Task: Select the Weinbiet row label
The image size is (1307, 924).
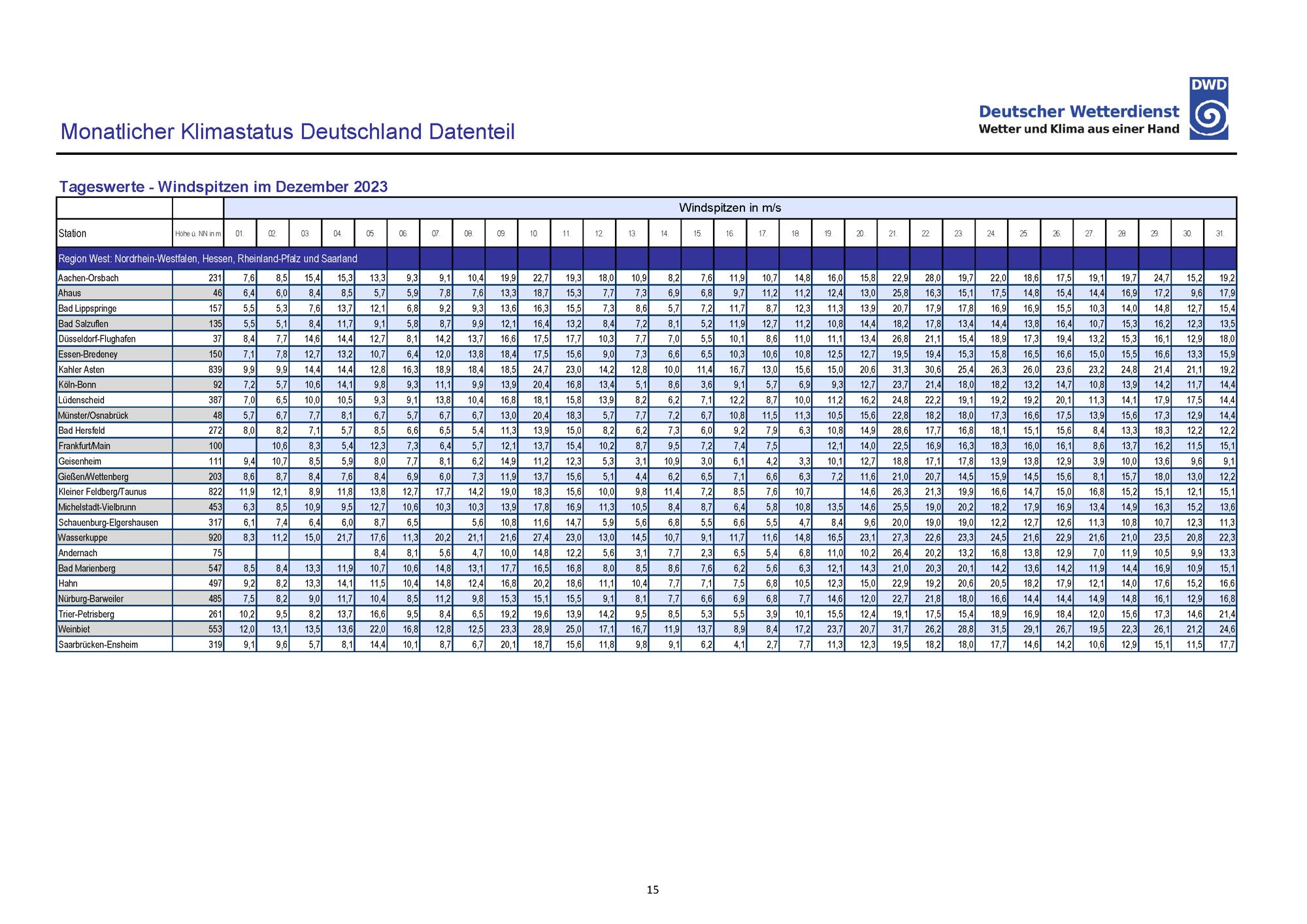Action: pyautogui.click(x=74, y=629)
